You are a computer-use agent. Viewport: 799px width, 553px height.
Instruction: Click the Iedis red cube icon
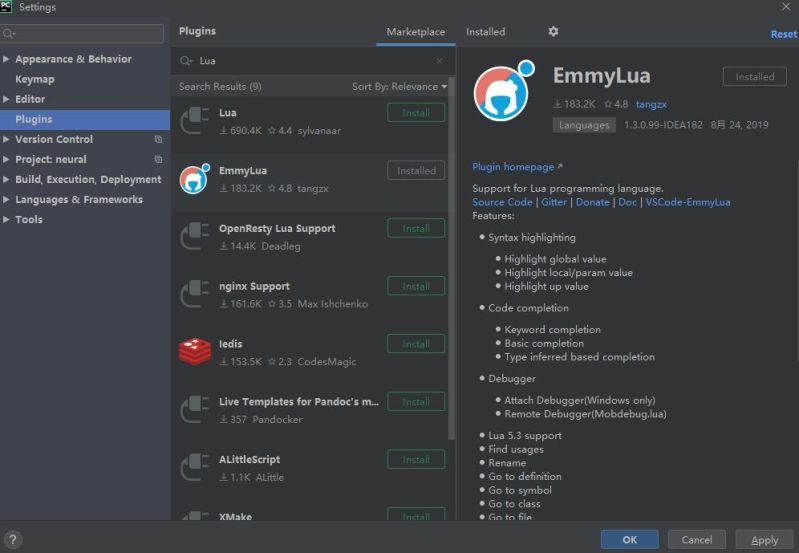[x=195, y=352]
